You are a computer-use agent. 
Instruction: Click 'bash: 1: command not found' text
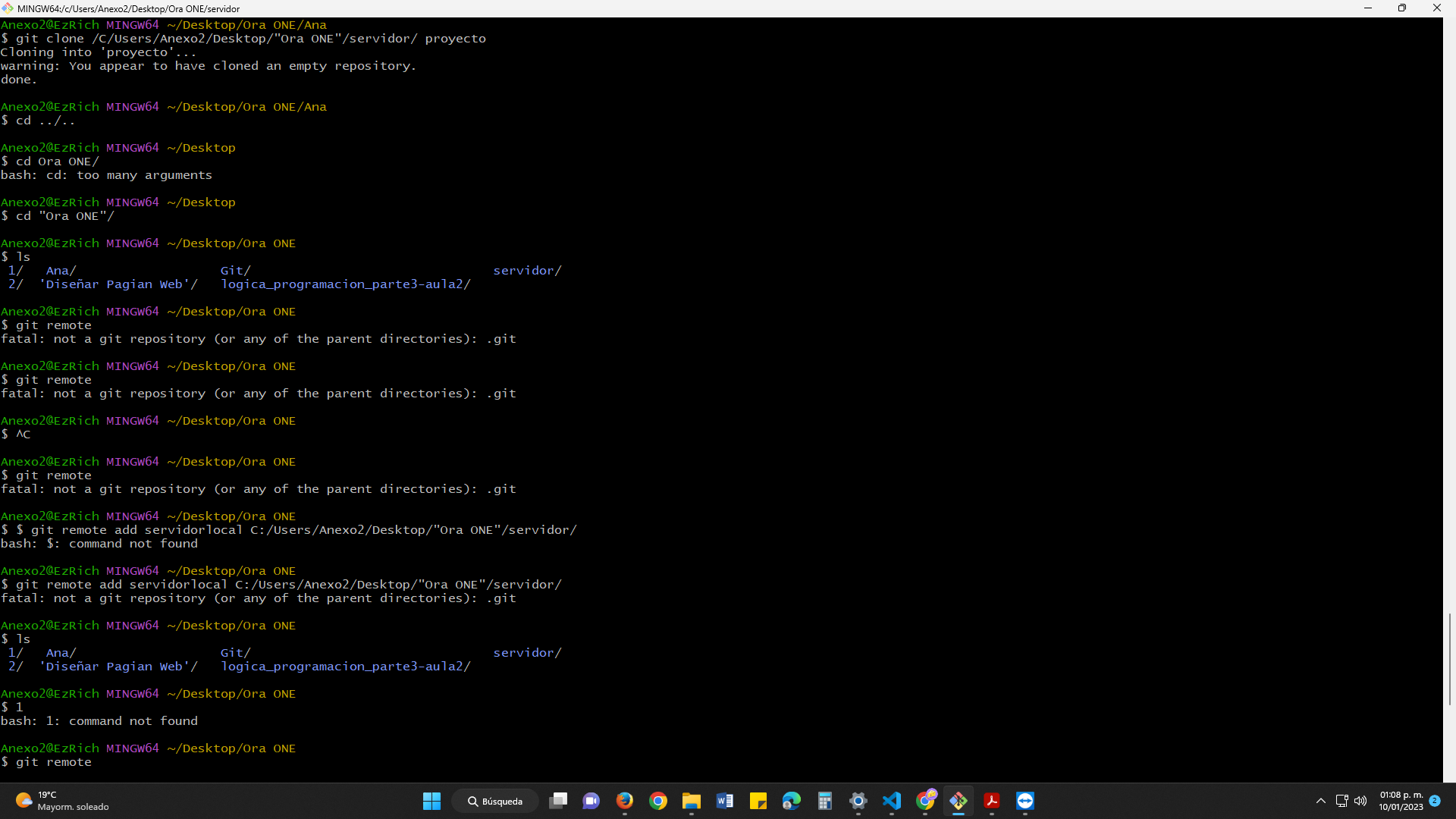[x=99, y=721]
